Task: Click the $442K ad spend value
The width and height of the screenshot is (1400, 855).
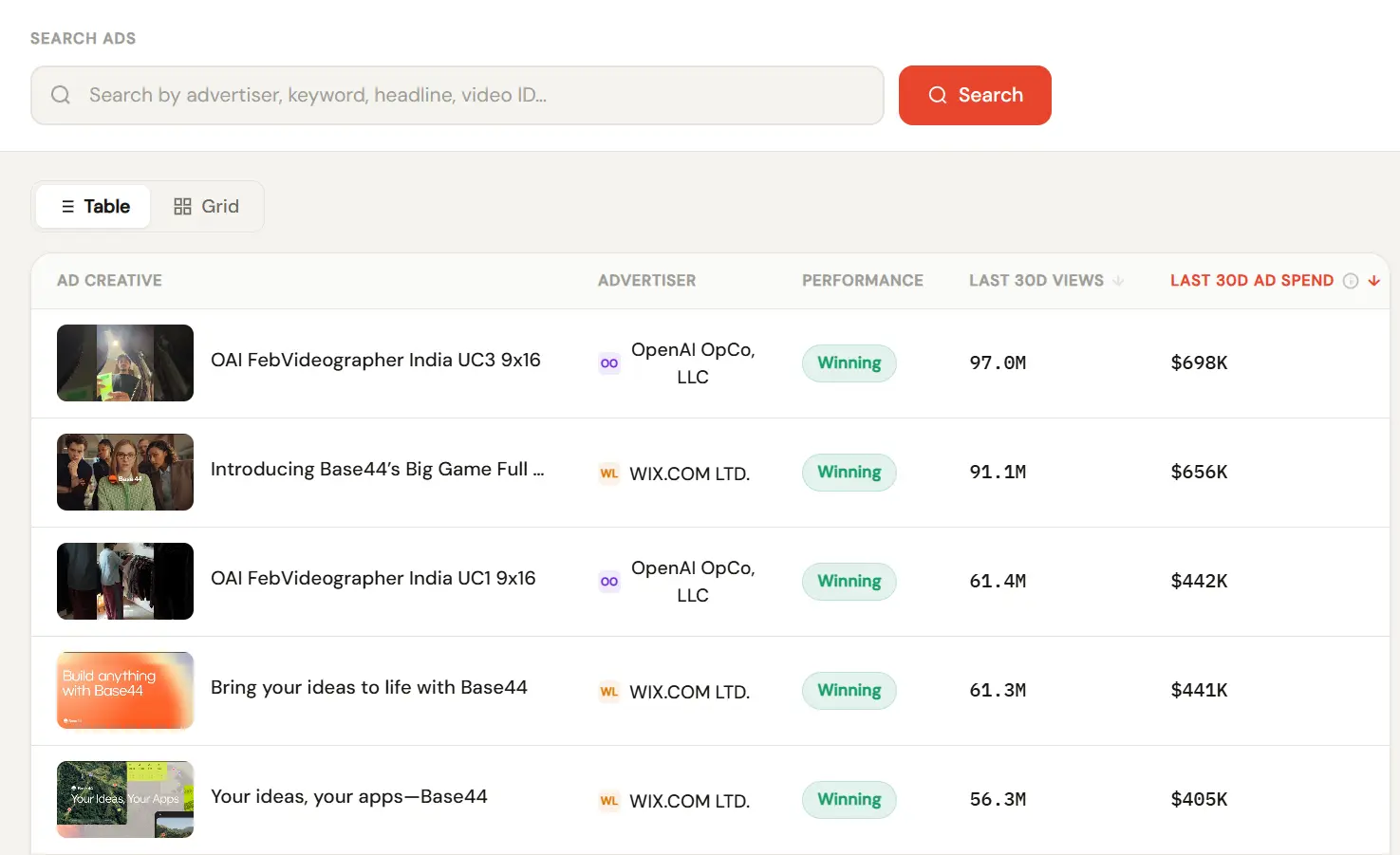Action: pos(1199,581)
